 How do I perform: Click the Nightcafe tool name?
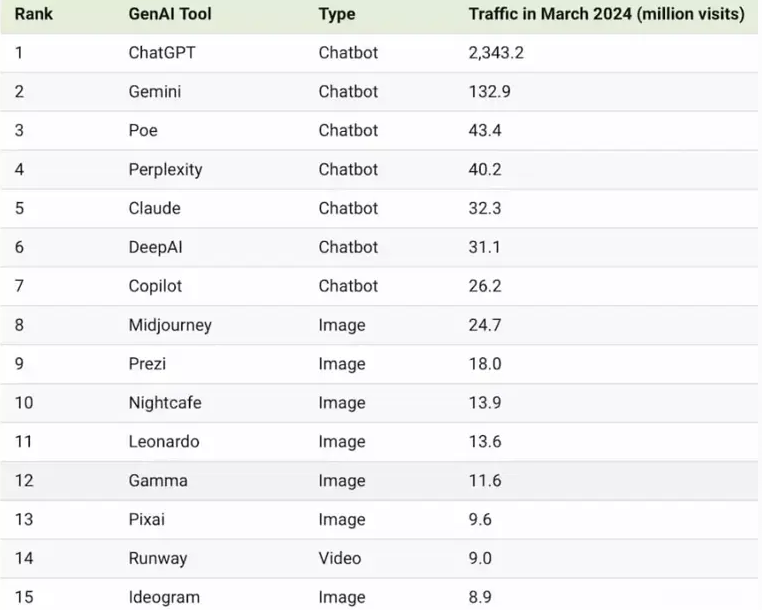coord(165,403)
